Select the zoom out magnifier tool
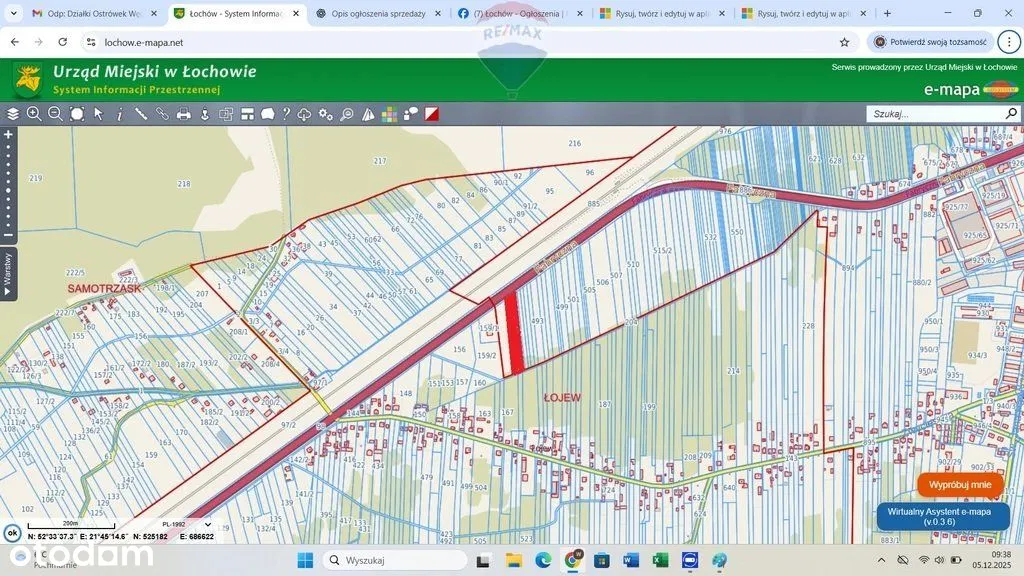1024x576 pixels. click(x=55, y=114)
